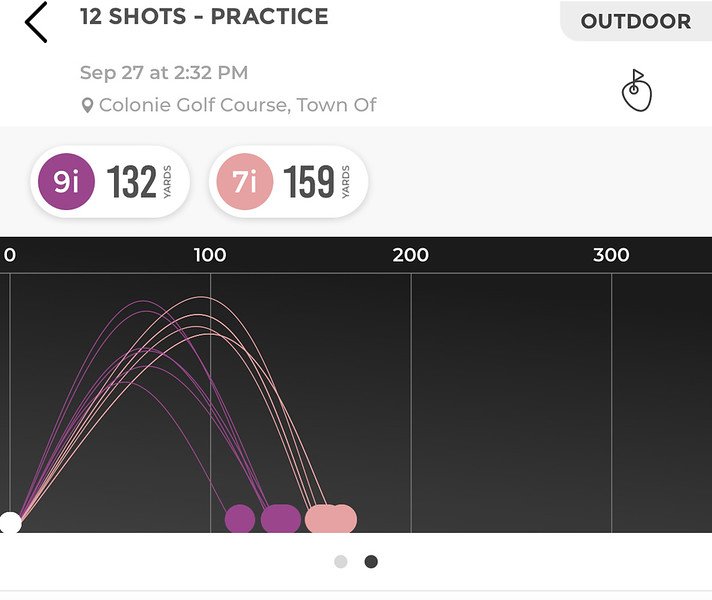Tap the 200 yard axis marker
Screen dimensions: 712x600
click(x=410, y=255)
